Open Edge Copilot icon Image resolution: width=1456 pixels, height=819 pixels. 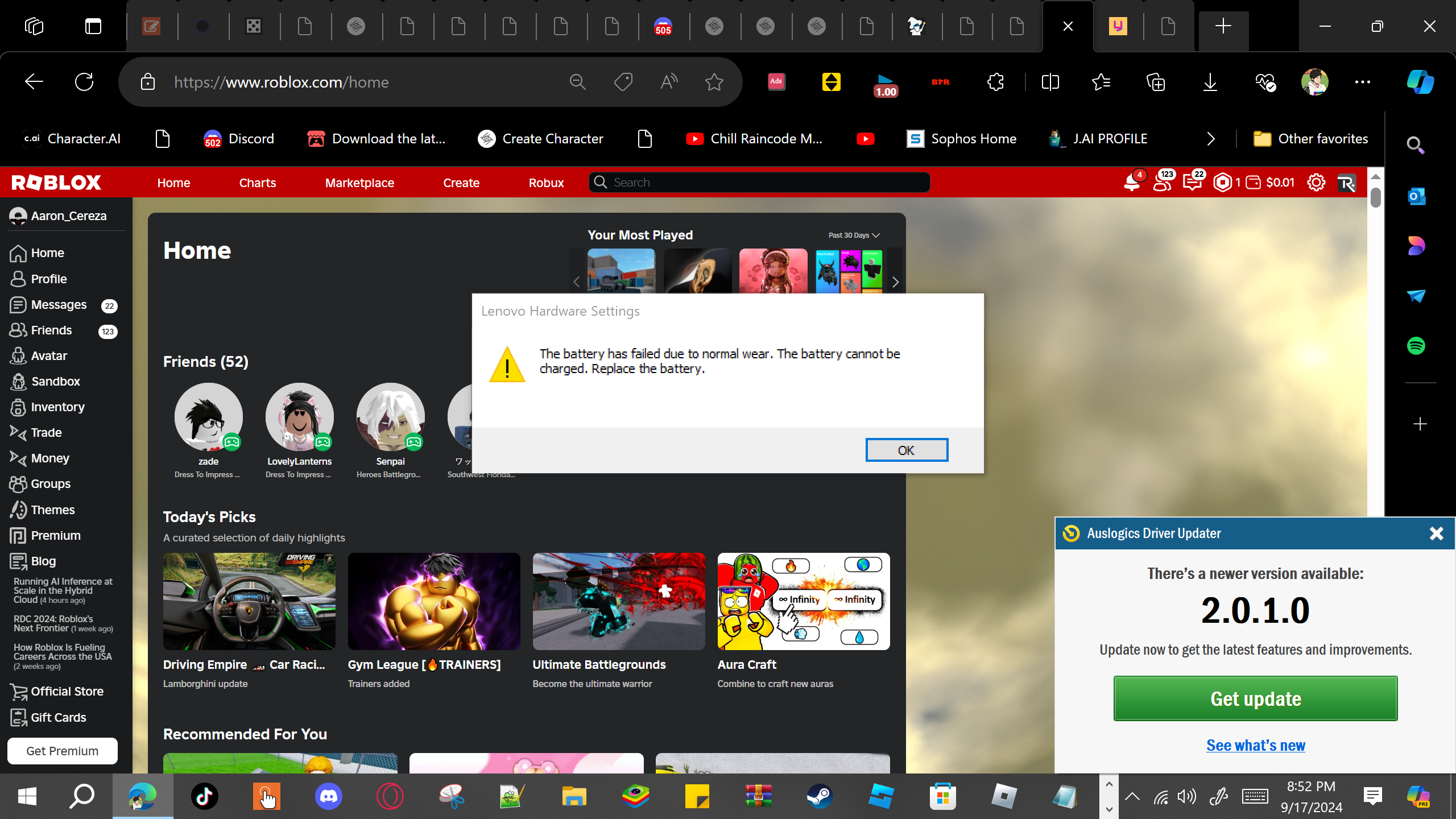1420,82
